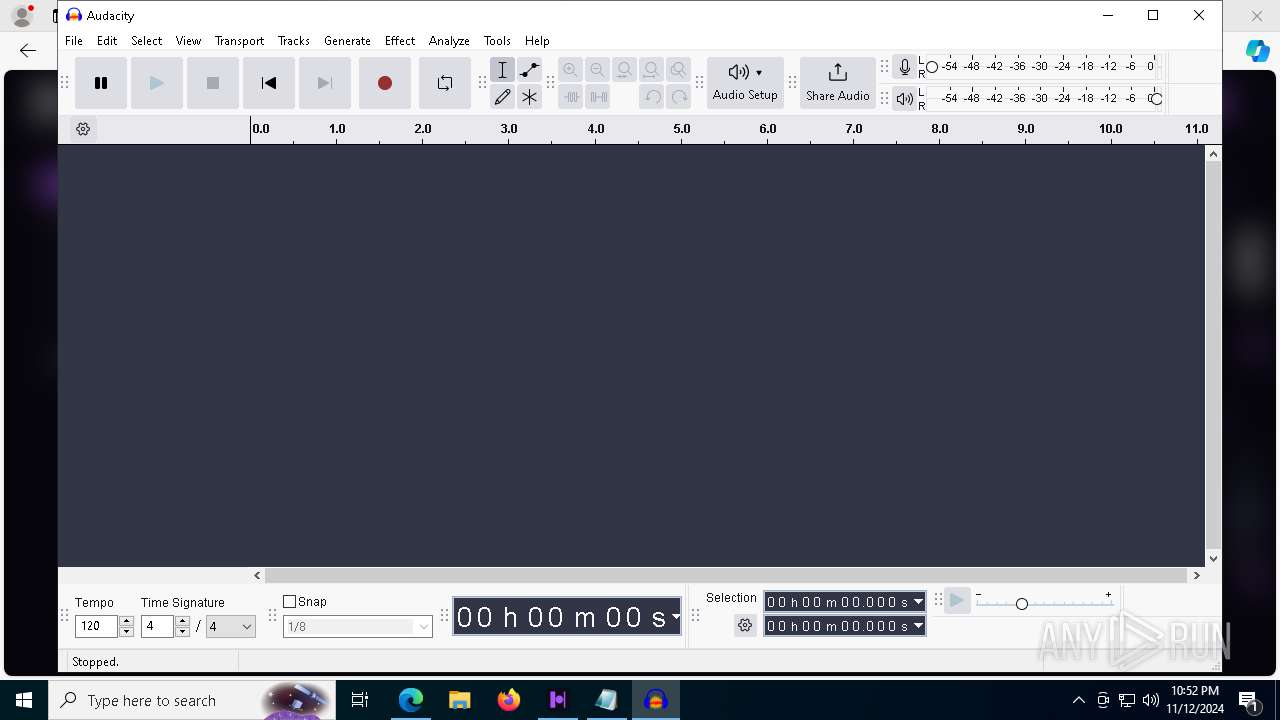Screen dimensions: 1280x720
Task: Click the speaker playback meter icon
Action: pos(905,99)
